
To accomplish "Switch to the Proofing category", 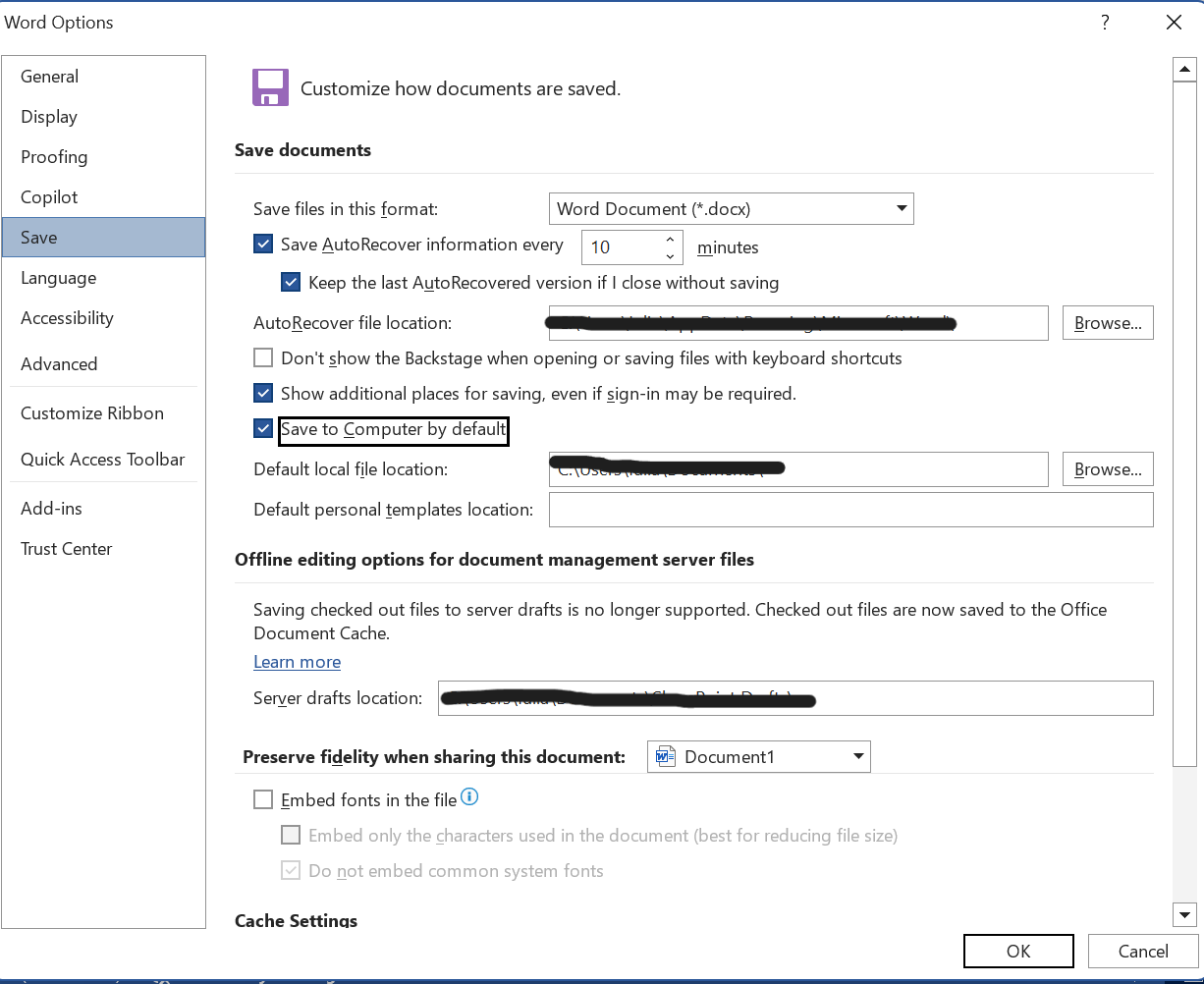I will [54, 157].
